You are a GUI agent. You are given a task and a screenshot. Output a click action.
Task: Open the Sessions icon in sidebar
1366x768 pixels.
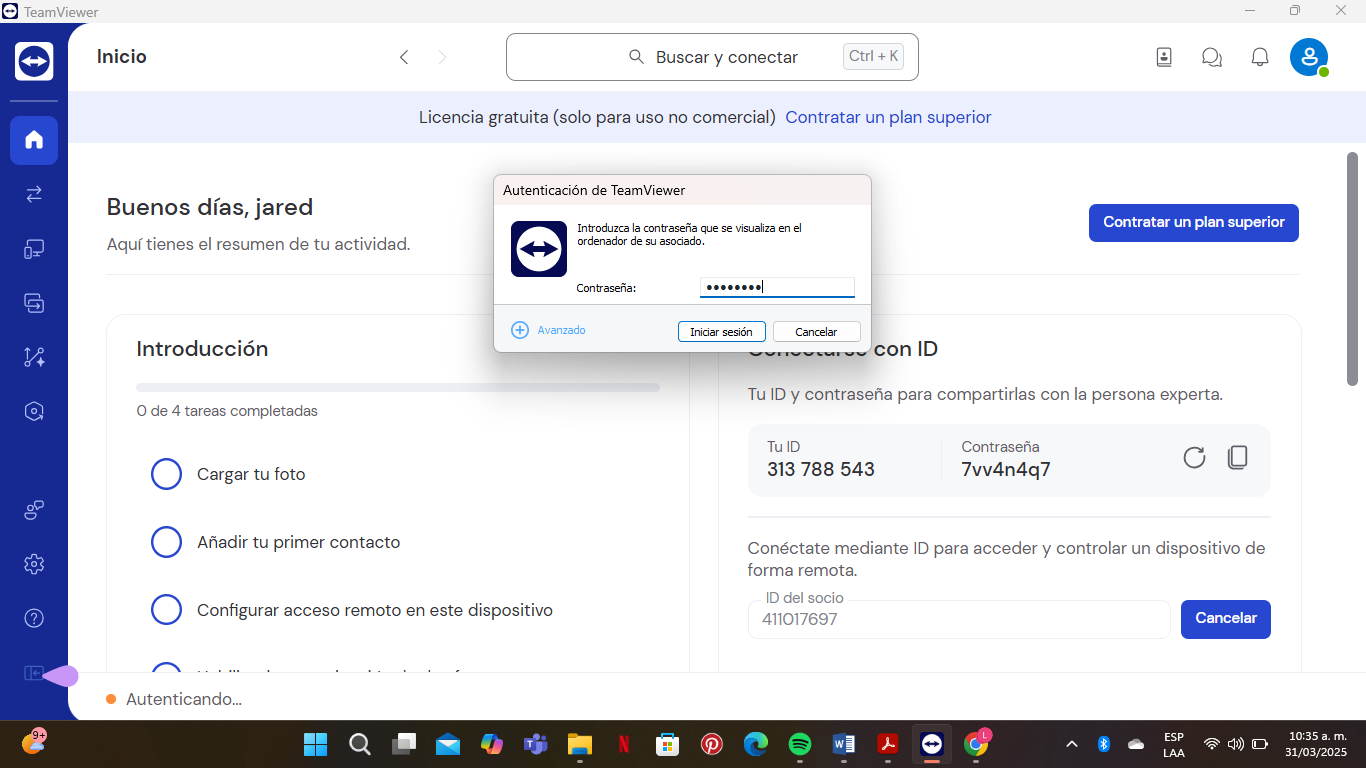pos(34,302)
